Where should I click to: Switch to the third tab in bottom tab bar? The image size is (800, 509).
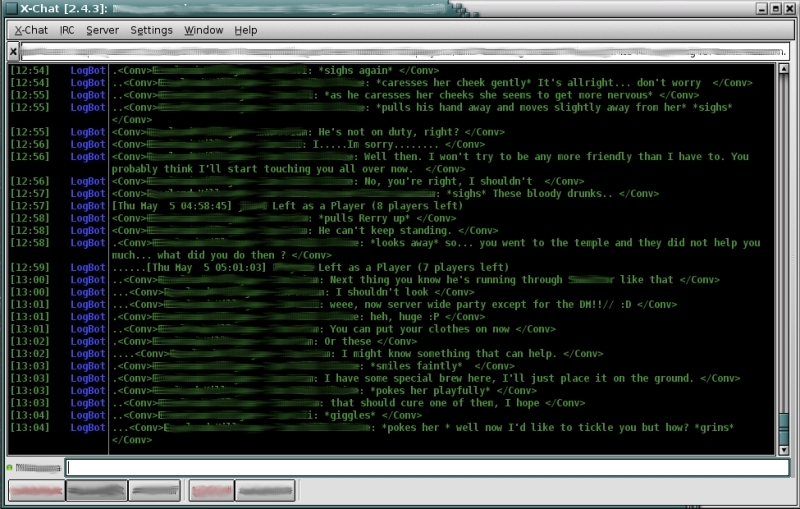154,491
